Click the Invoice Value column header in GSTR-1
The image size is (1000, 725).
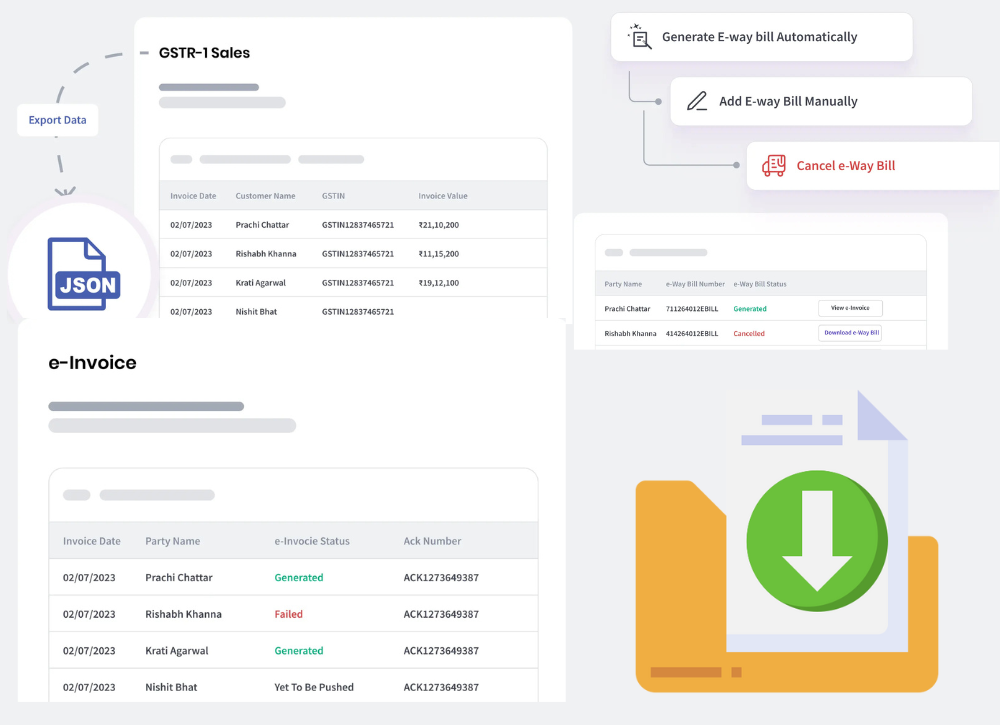[442, 196]
